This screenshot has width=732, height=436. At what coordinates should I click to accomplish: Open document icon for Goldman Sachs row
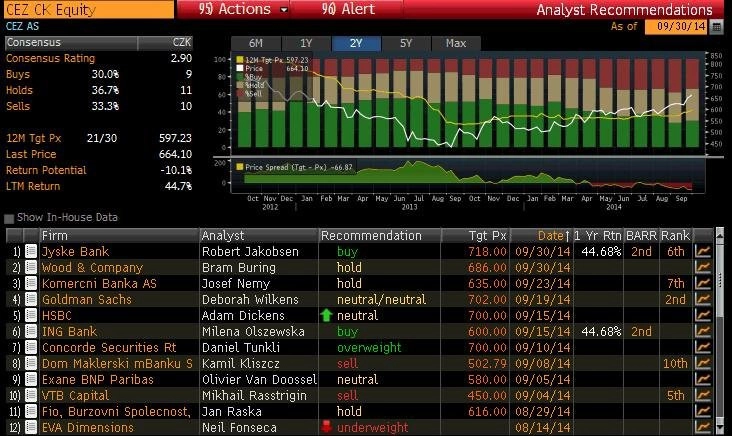coord(31,299)
